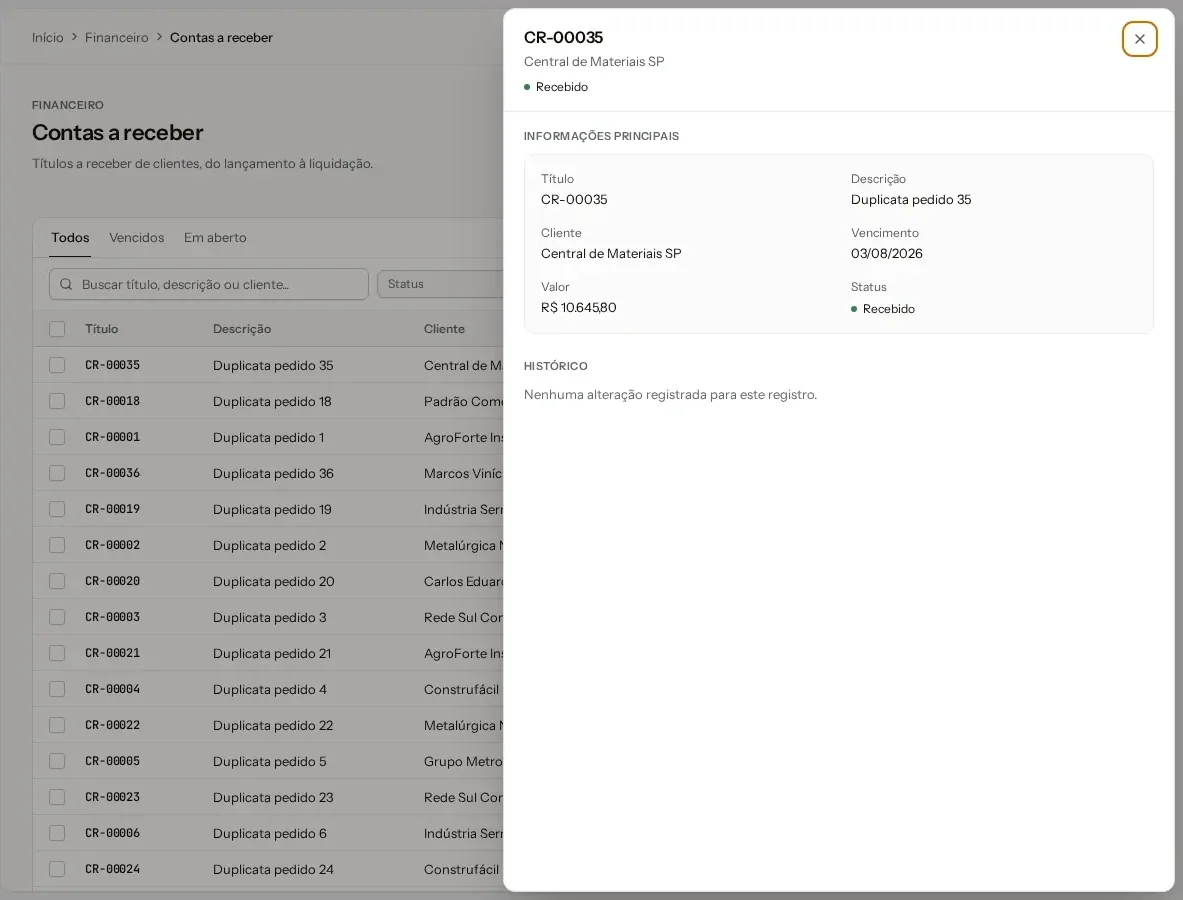Click description Duplicata pedido 4

269,690
